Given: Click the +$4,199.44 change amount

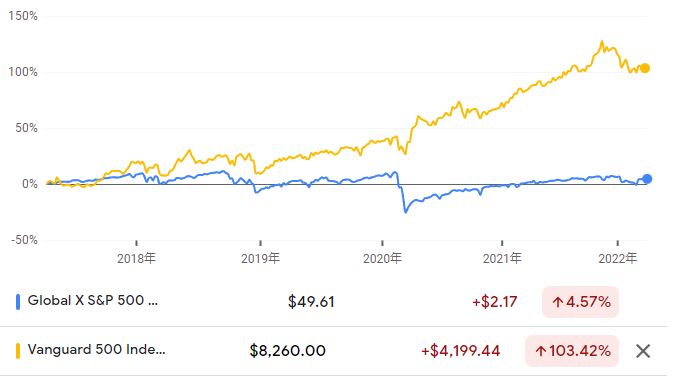Looking at the screenshot, I should point(460,351).
